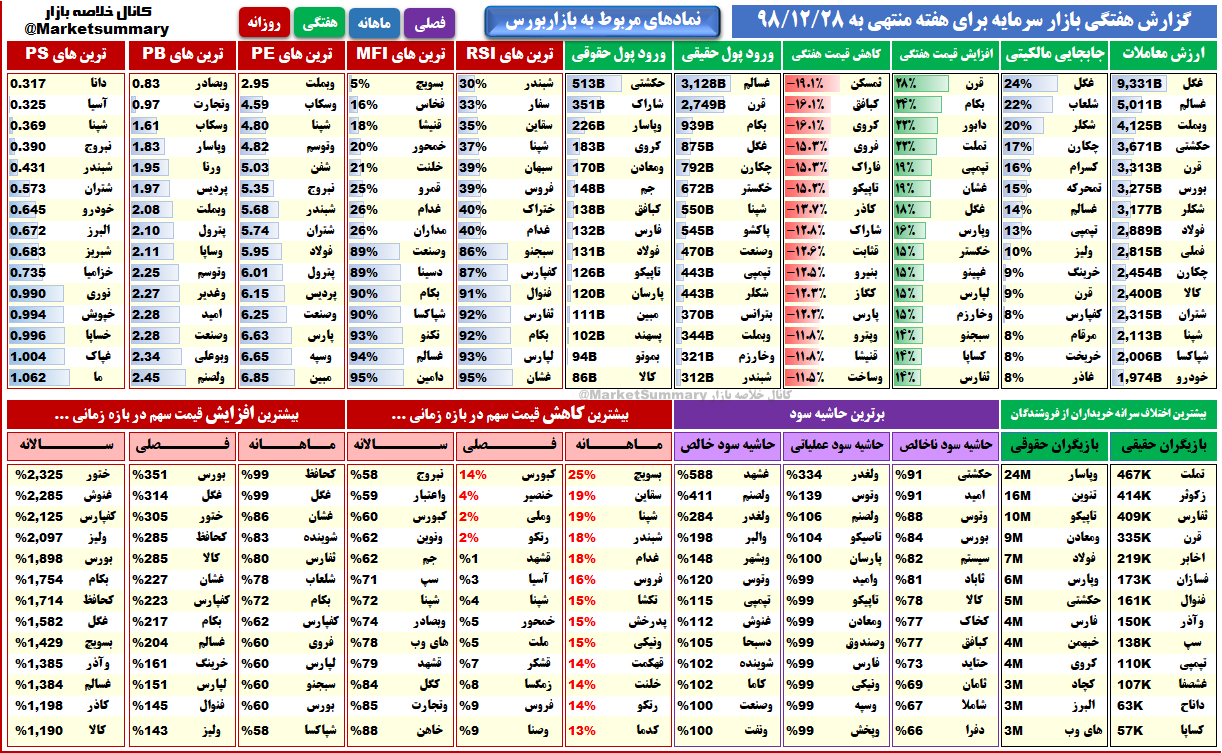This screenshot has width=1222, height=753.
Task: Click the ترین های PS header
Action: [64, 54]
